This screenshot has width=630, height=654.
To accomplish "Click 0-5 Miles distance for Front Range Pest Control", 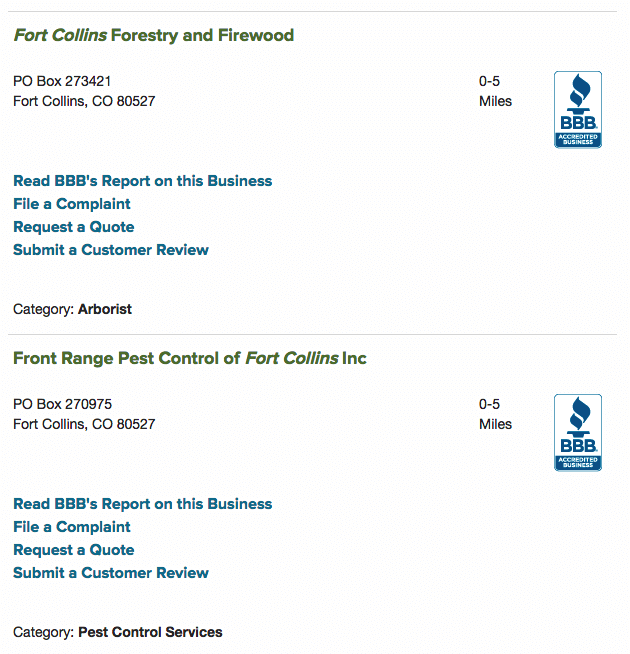I will (x=495, y=414).
